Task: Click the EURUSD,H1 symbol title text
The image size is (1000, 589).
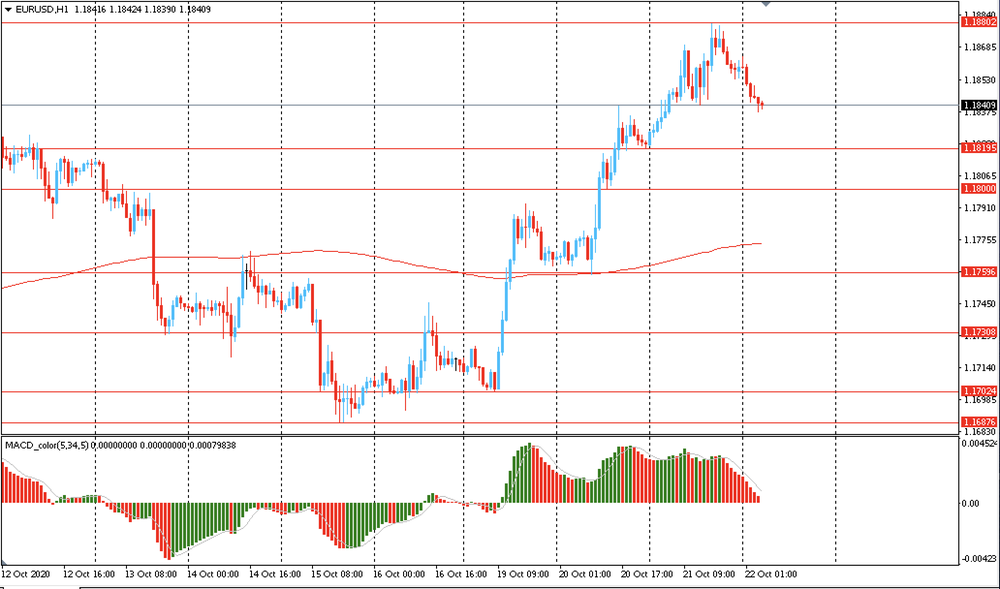Action: pyautogui.click(x=42, y=10)
